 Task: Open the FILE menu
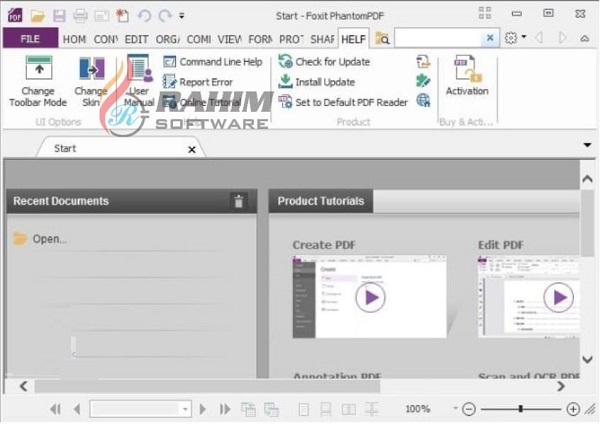coord(28,38)
